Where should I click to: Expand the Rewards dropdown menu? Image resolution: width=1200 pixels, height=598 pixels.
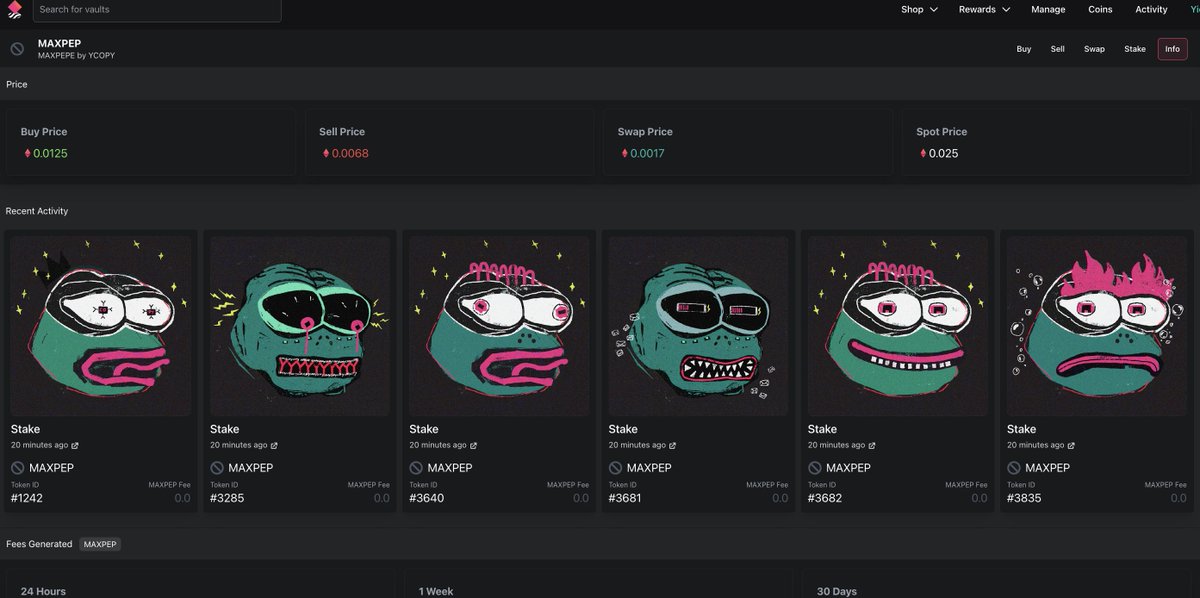(984, 9)
